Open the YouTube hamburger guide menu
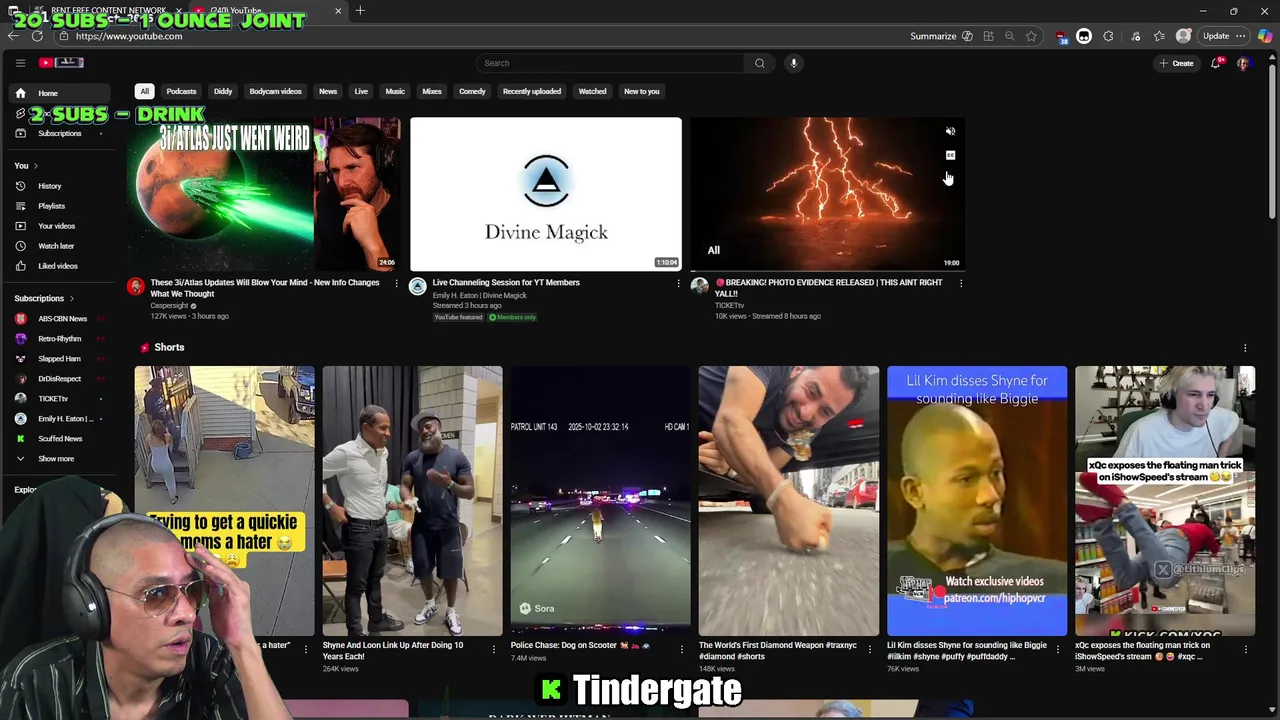The height and width of the screenshot is (720, 1280). [20, 63]
